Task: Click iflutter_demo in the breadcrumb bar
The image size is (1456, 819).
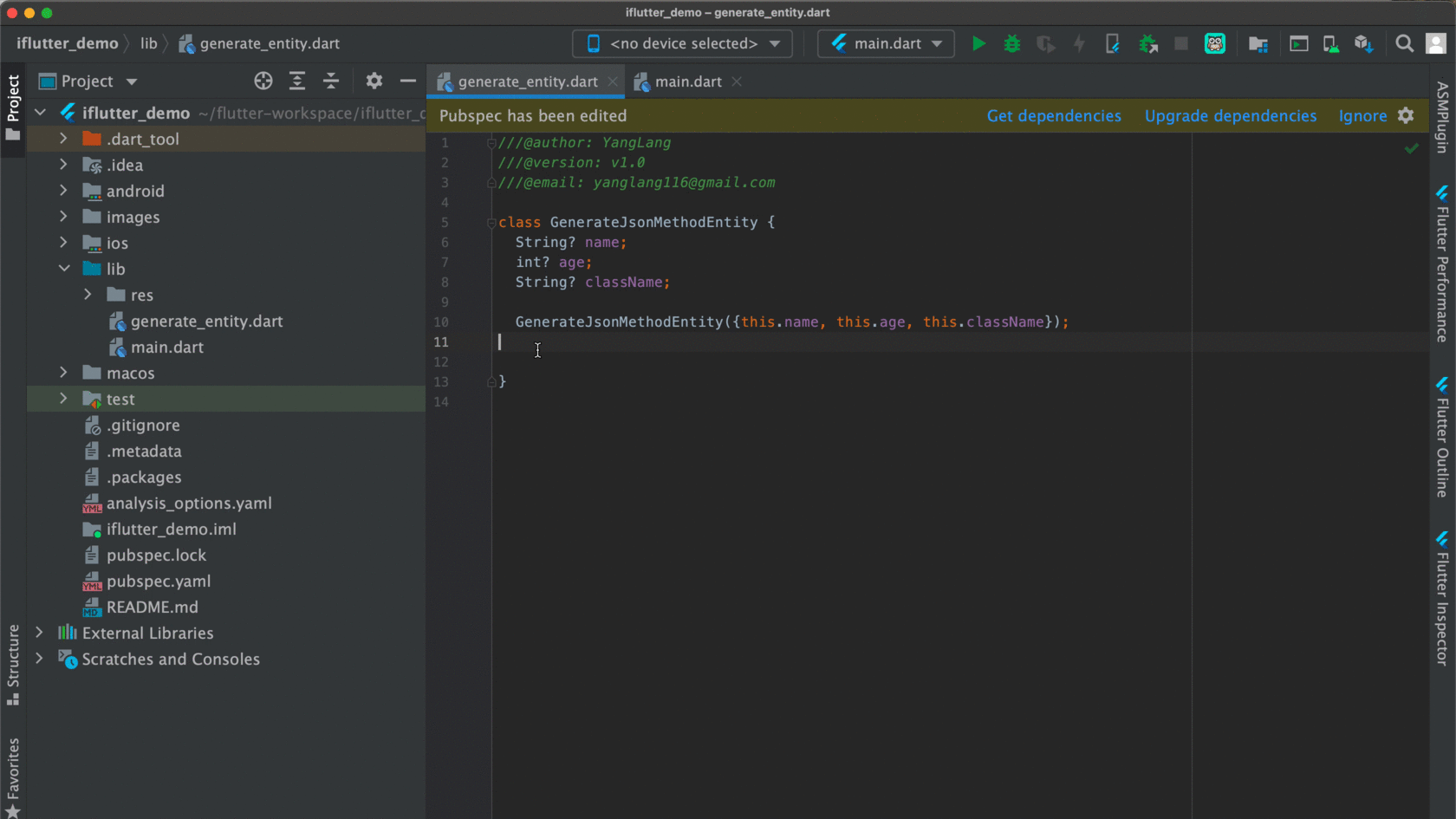Action: [x=67, y=43]
